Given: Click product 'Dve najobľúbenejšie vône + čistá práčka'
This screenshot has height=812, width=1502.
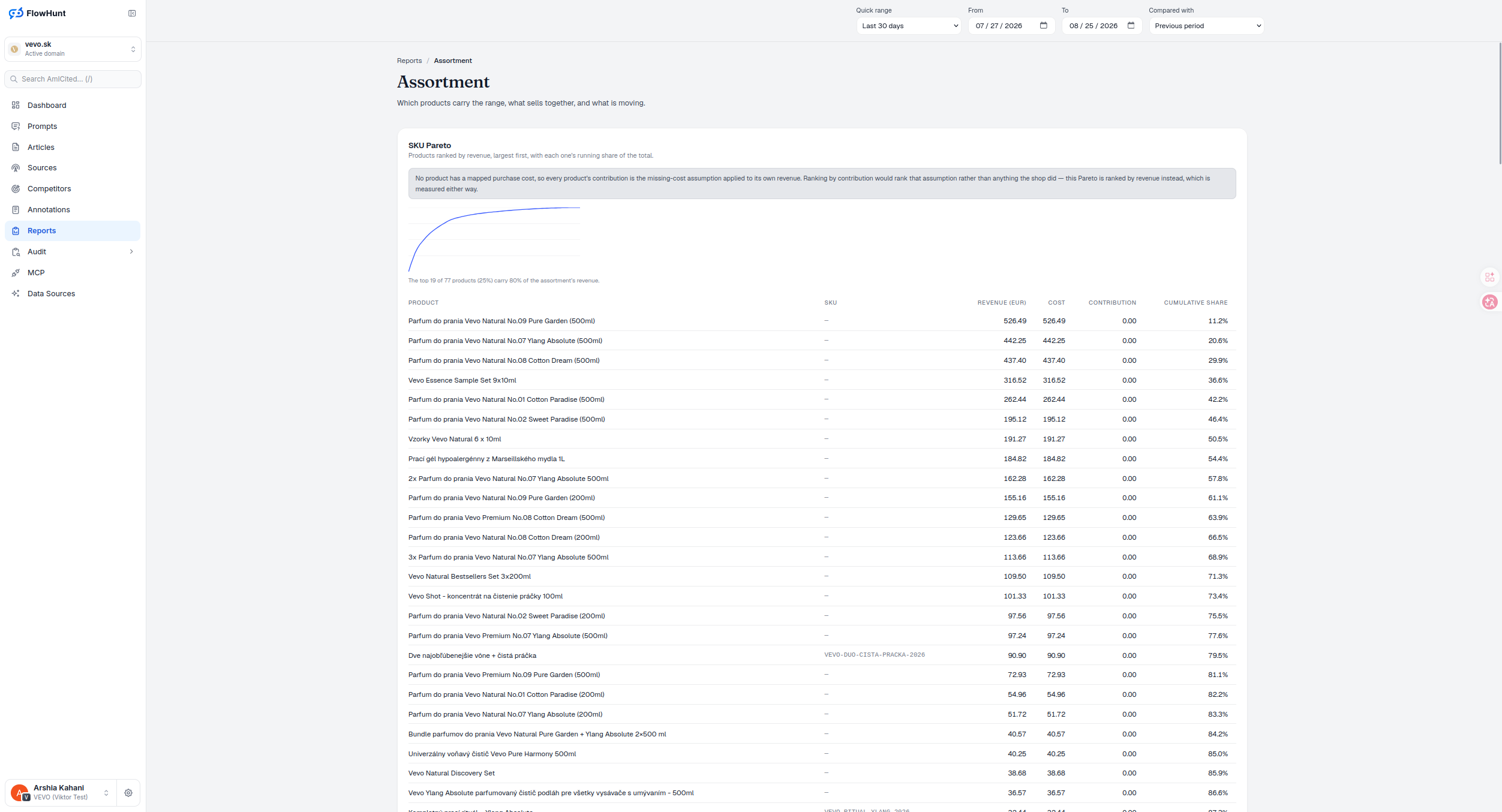Looking at the screenshot, I should [x=473, y=655].
